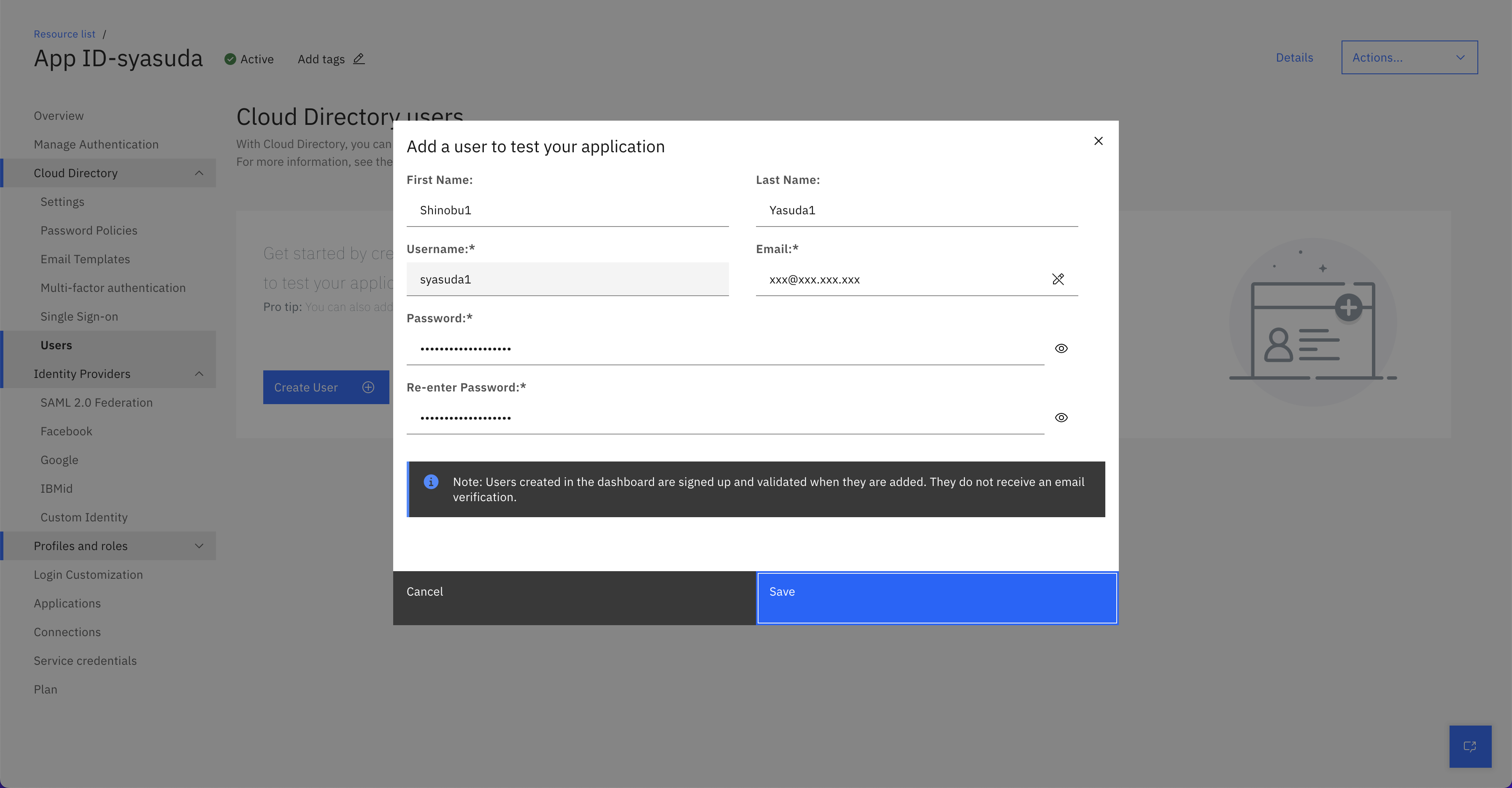
Task: Click the icon in the Email field
Action: [1058, 279]
